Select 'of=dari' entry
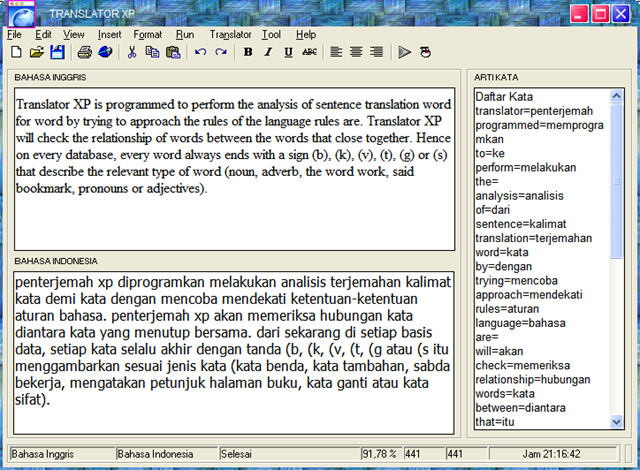 point(493,210)
